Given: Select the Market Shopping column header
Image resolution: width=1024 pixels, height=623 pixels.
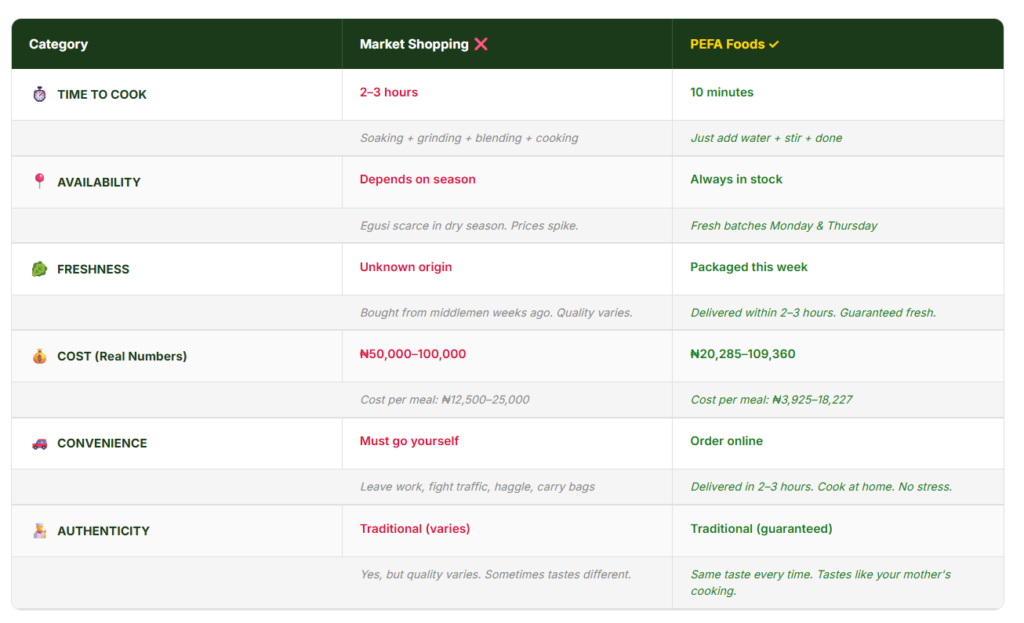Looking at the screenshot, I should [x=414, y=44].
